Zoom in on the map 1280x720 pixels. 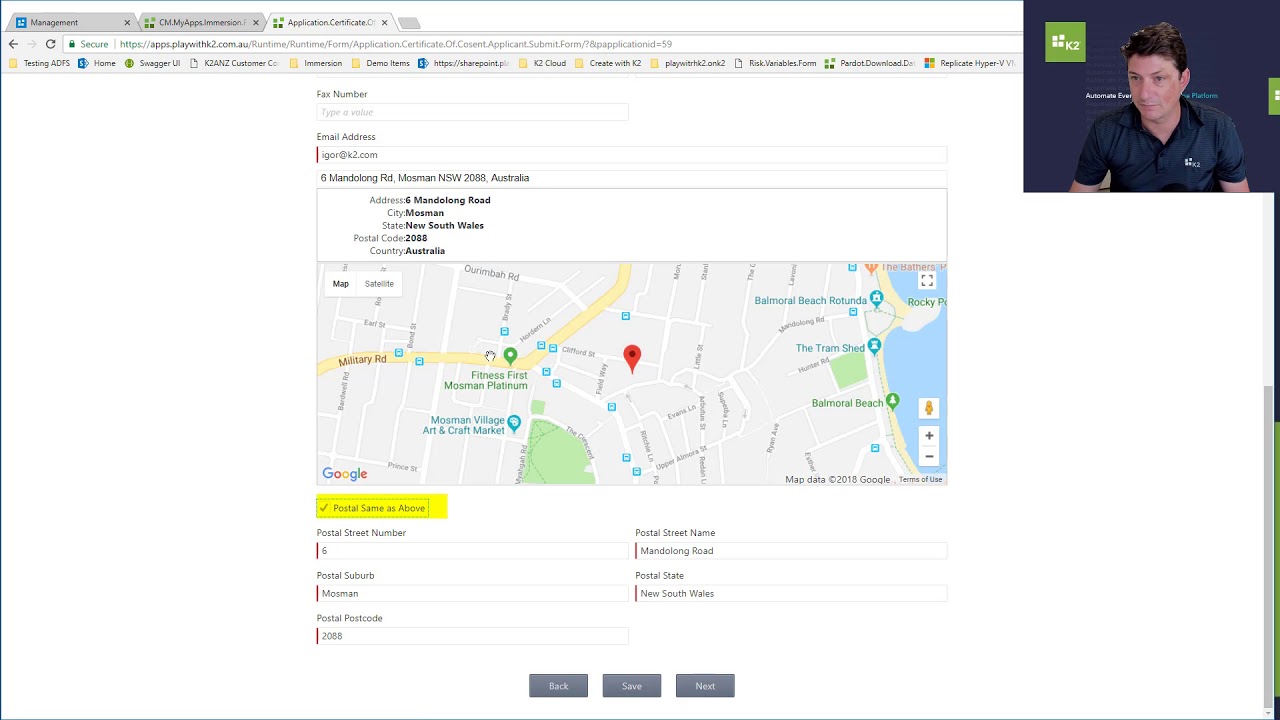click(x=929, y=435)
